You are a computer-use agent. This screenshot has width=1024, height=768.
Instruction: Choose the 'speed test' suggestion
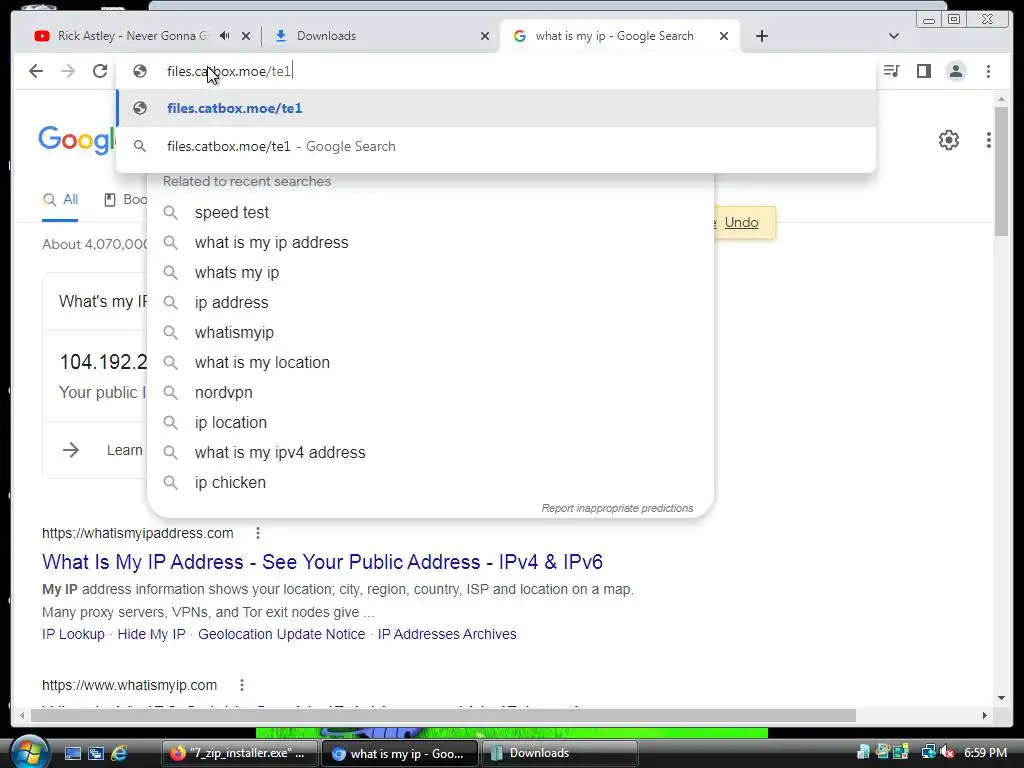click(430, 212)
